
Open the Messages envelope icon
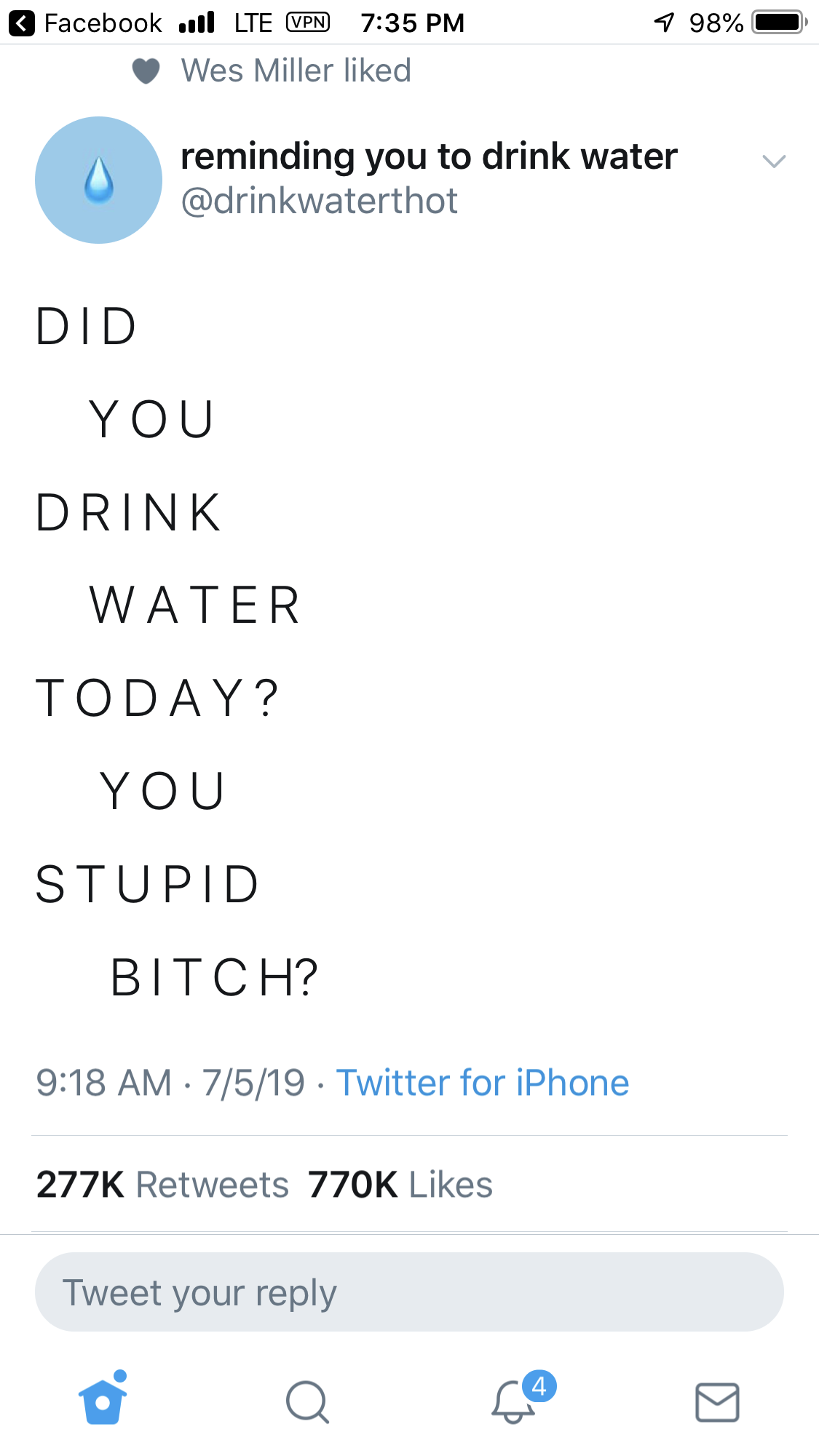[x=717, y=1401]
